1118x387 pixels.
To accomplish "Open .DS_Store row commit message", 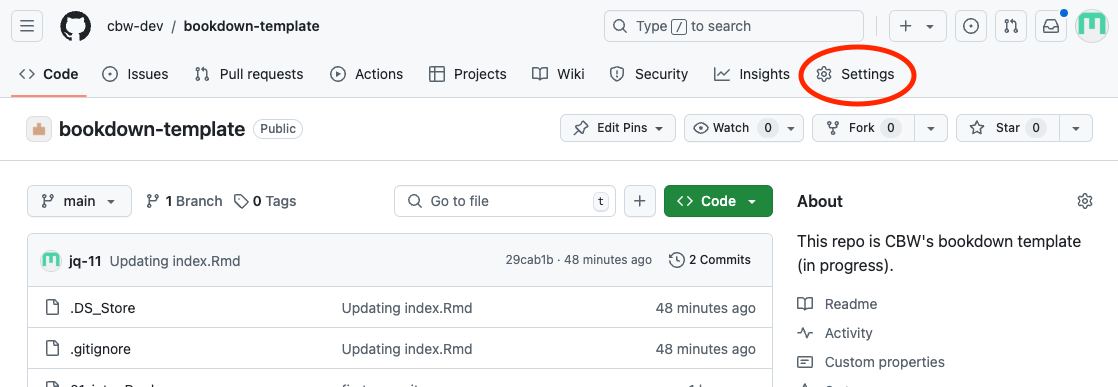I will [406, 308].
